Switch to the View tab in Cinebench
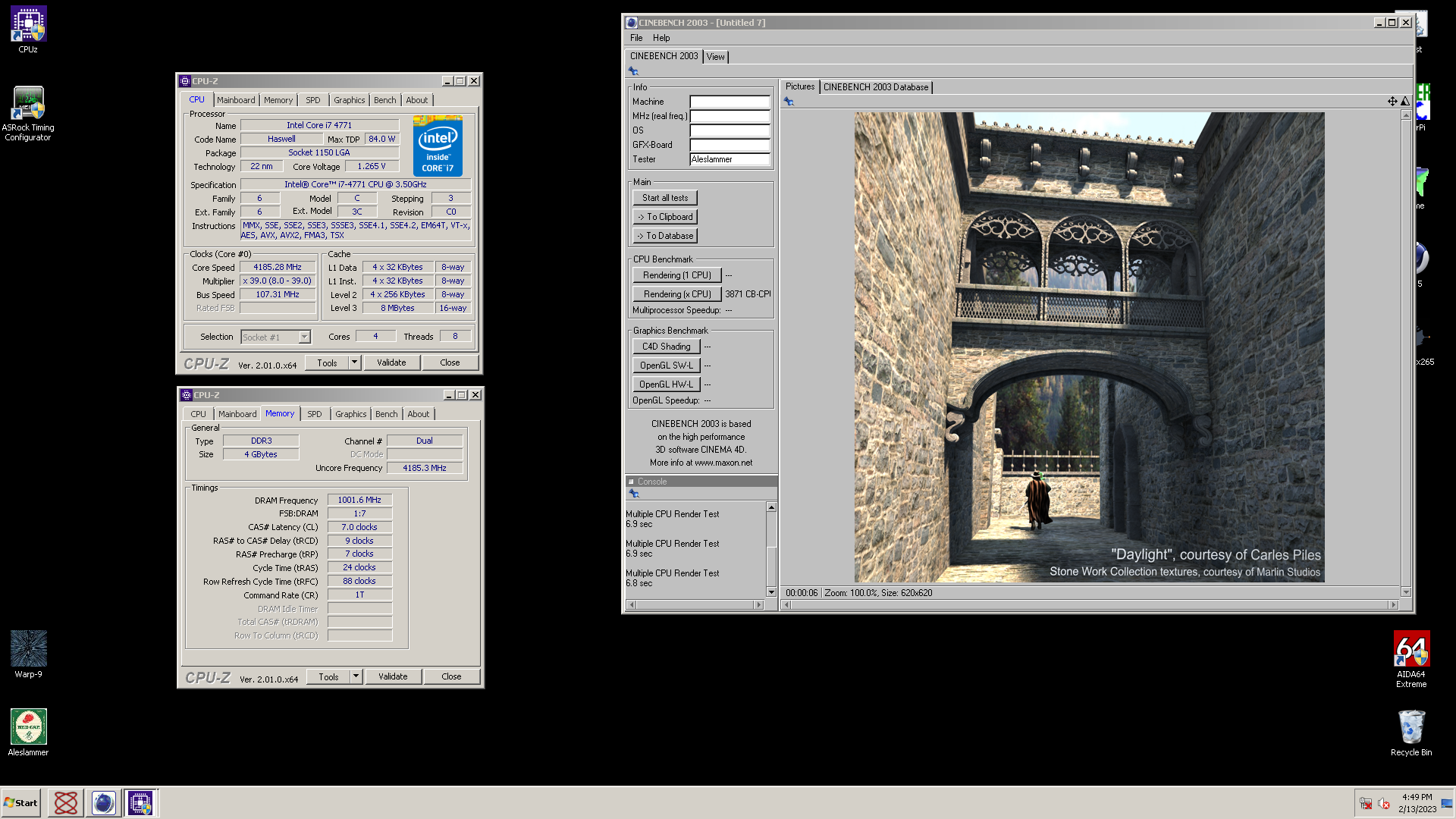This screenshot has height=819, width=1456. click(715, 57)
